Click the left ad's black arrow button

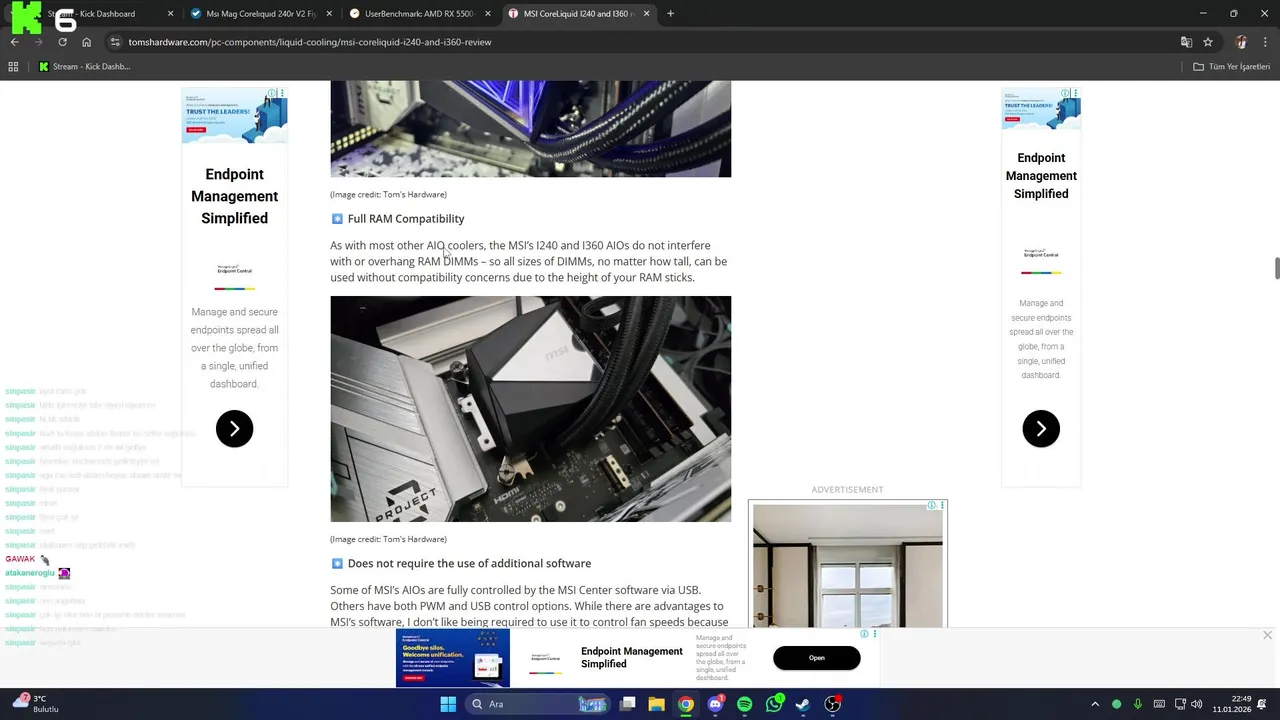point(234,429)
